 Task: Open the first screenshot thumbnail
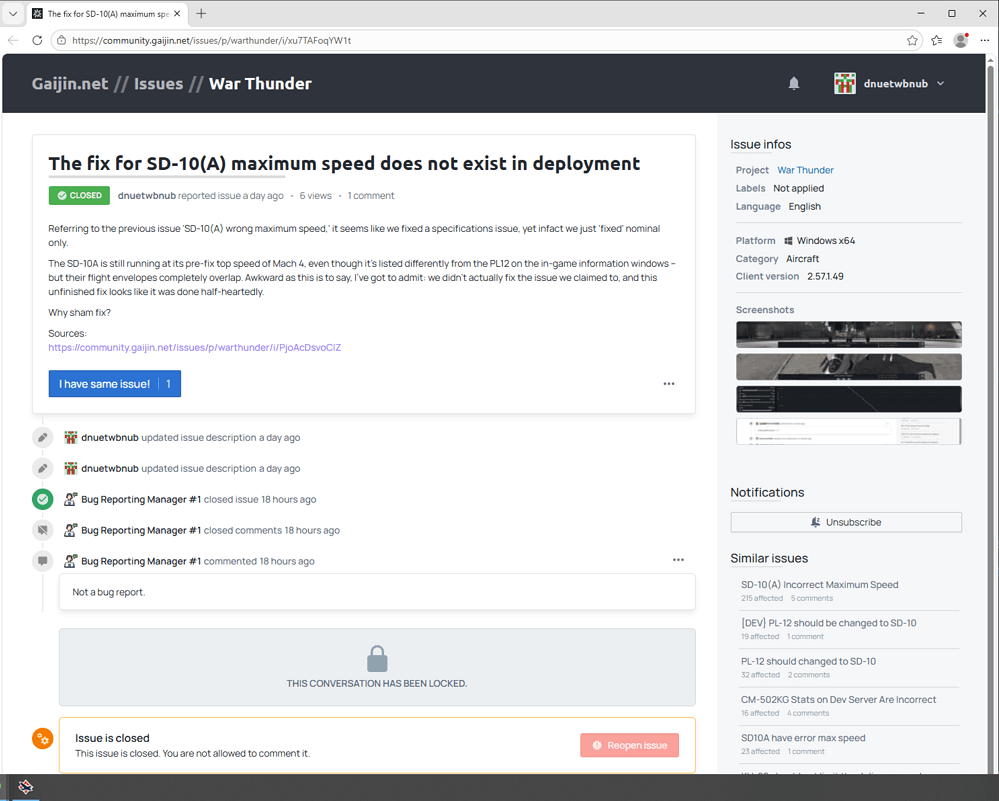[848, 335]
